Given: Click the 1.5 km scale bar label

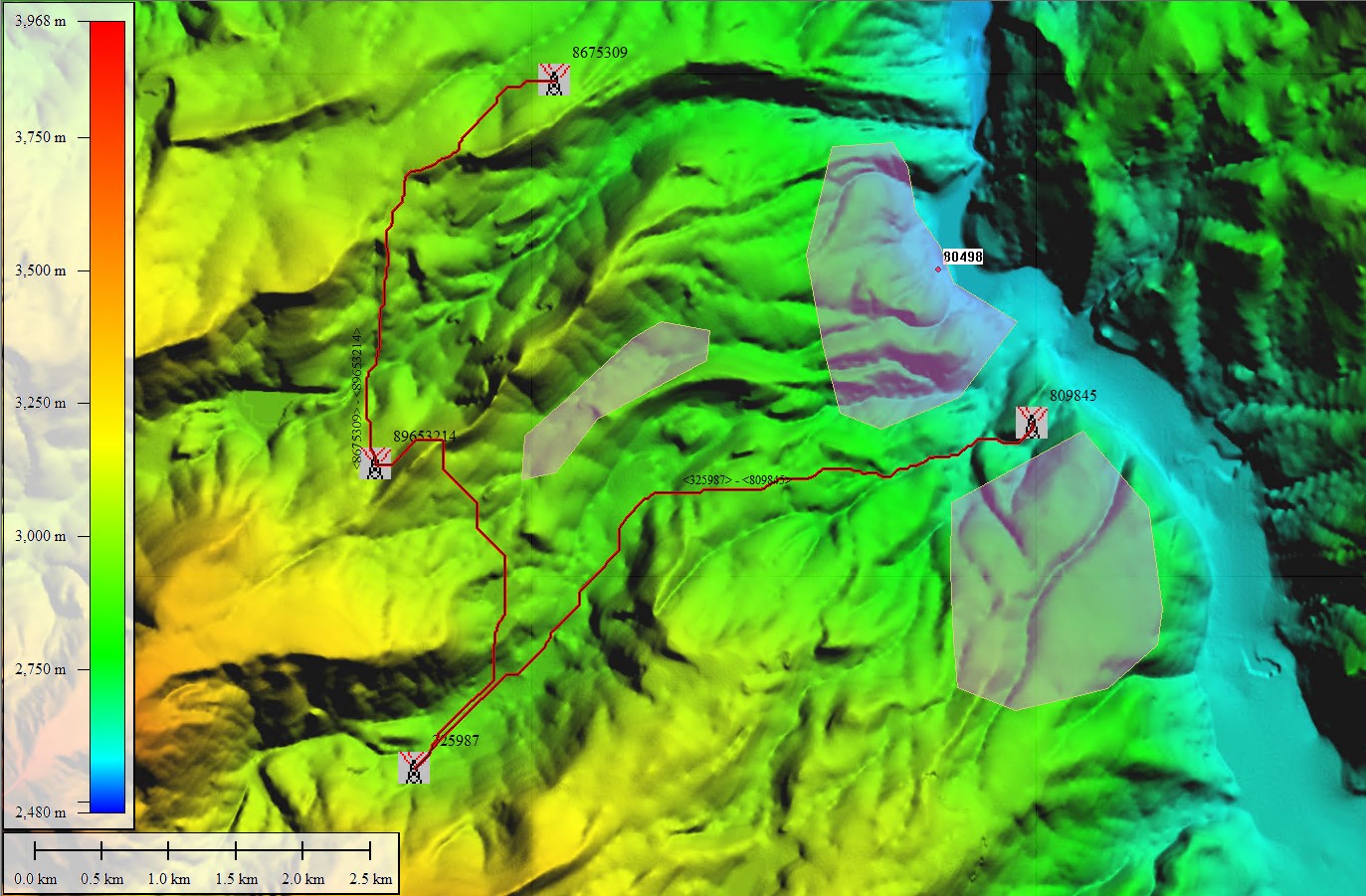Looking at the screenshot, I should click(237, 879).
